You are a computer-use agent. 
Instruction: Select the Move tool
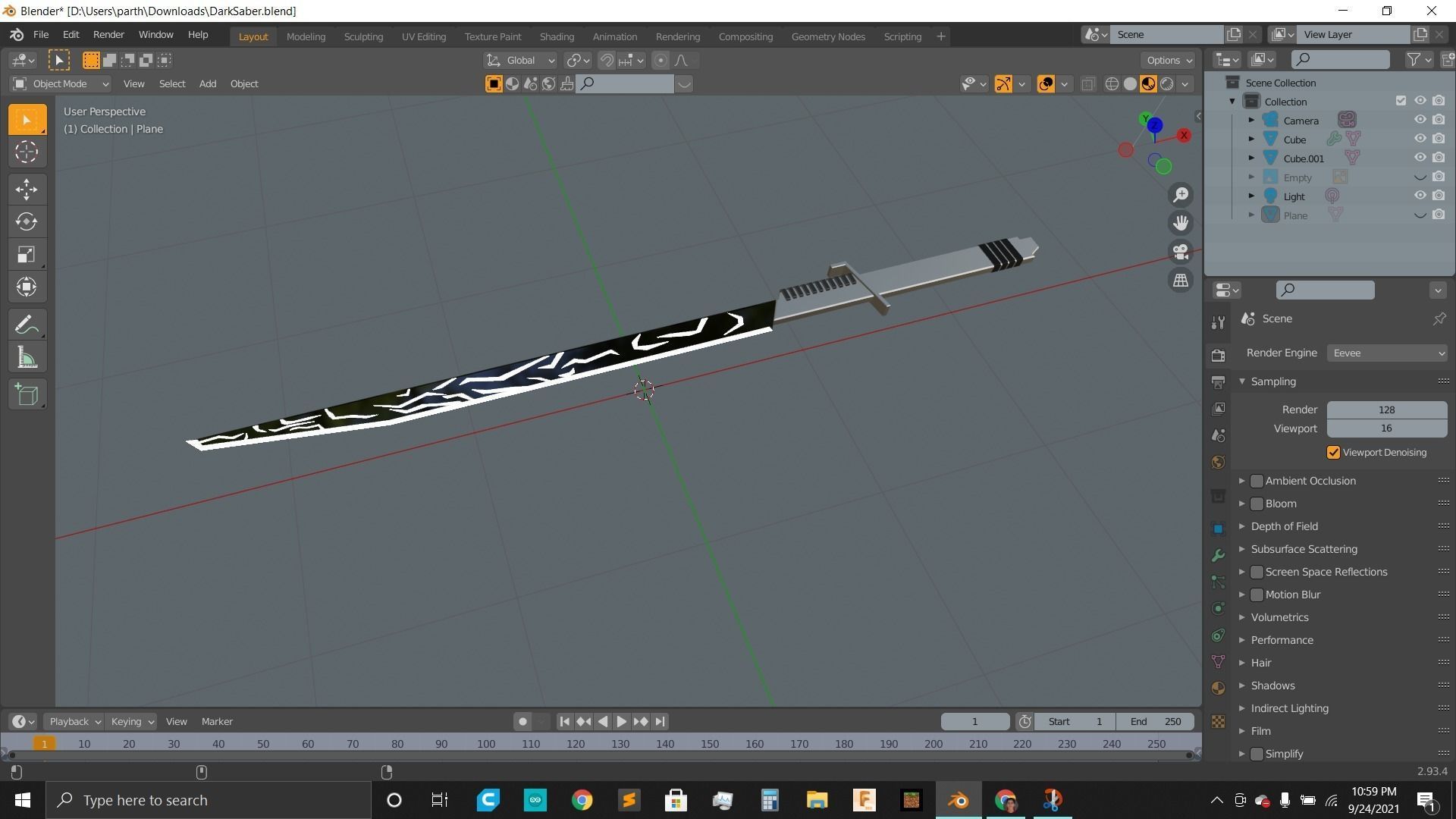click(27, 189)
